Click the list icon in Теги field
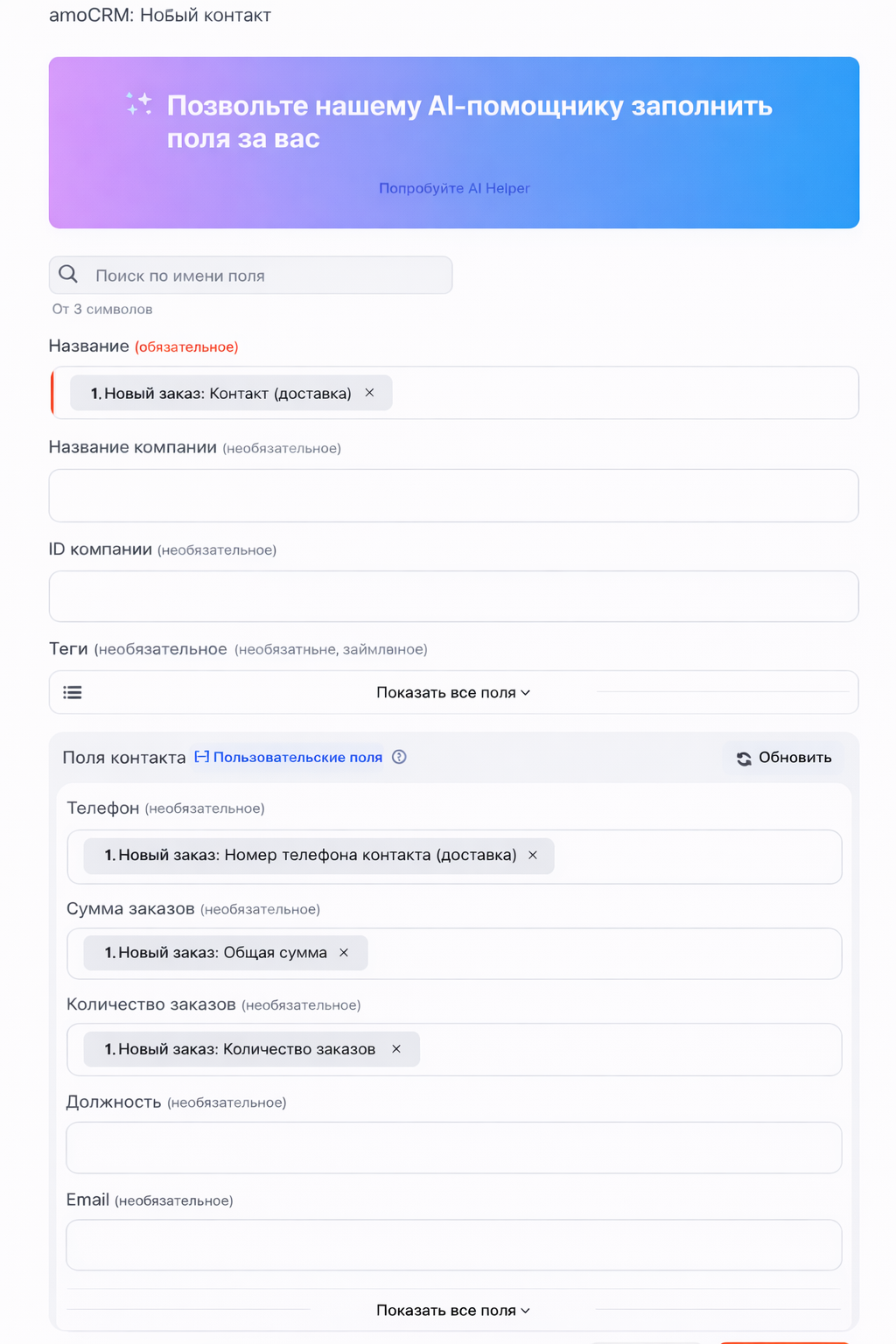Viewport: 896px width, 1344px height. (73, 693)
